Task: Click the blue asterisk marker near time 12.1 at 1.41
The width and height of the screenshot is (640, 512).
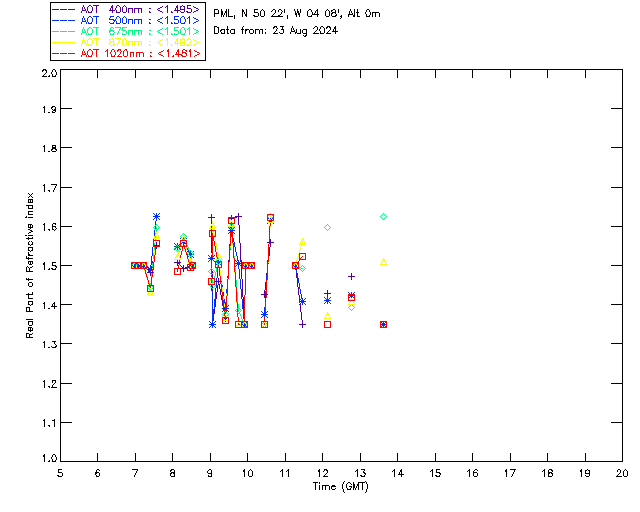Action: pos(327,301)
